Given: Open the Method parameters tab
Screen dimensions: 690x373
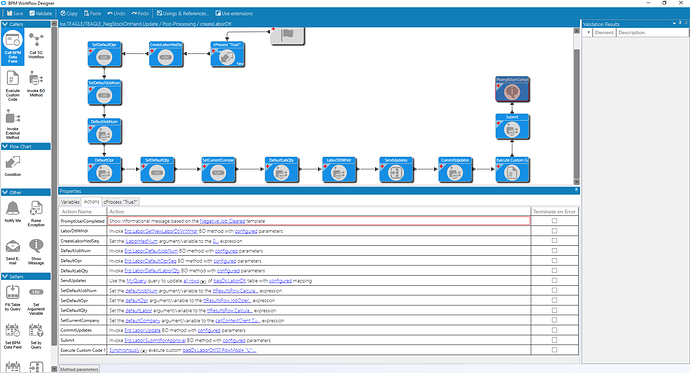Looking at the screenshot, I should [79, 369].
